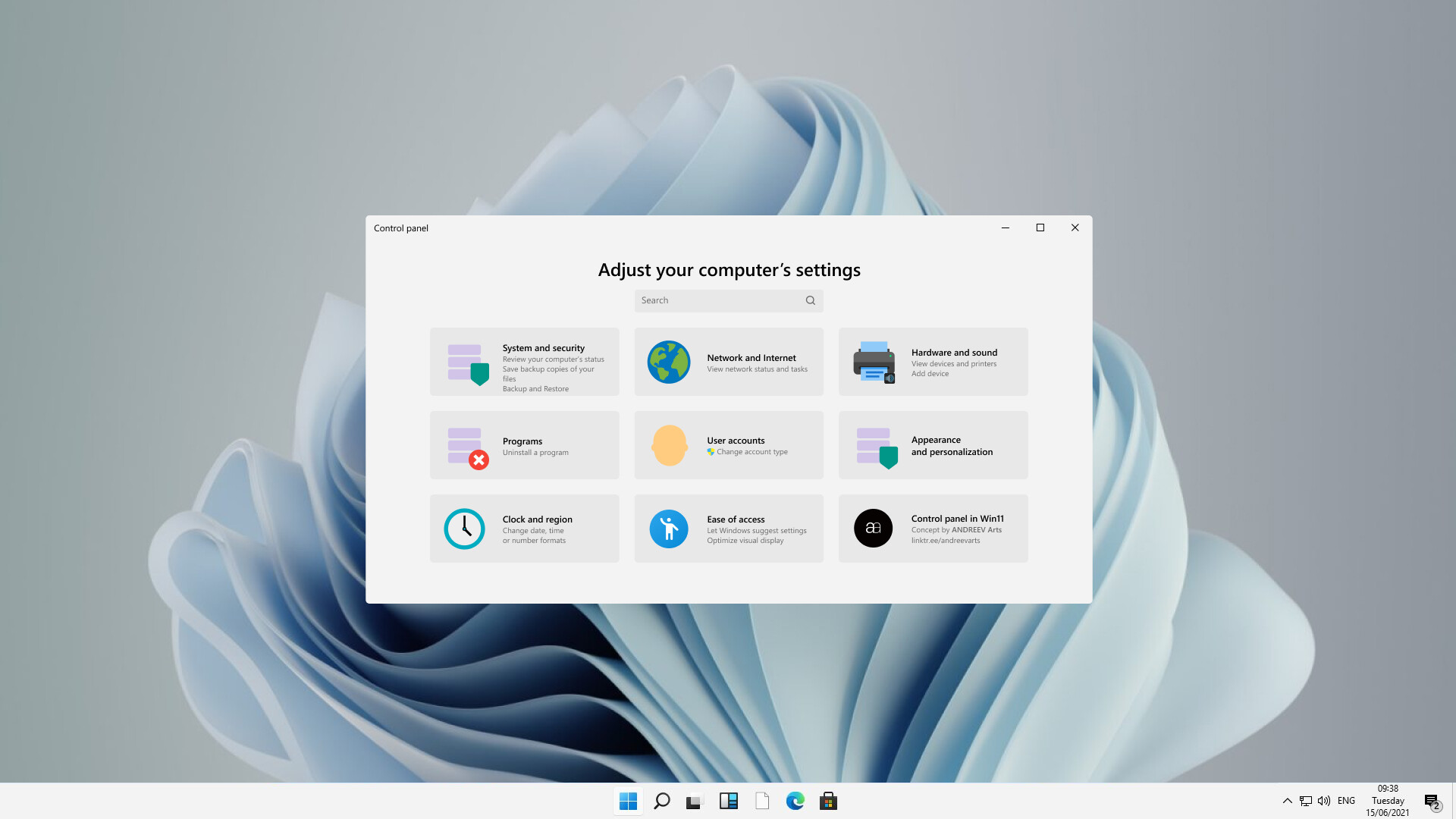This screenshot has height=819, width=1456.
Task: Click the Ease of access accessibility icon
Action: click(x=669, y=529)
